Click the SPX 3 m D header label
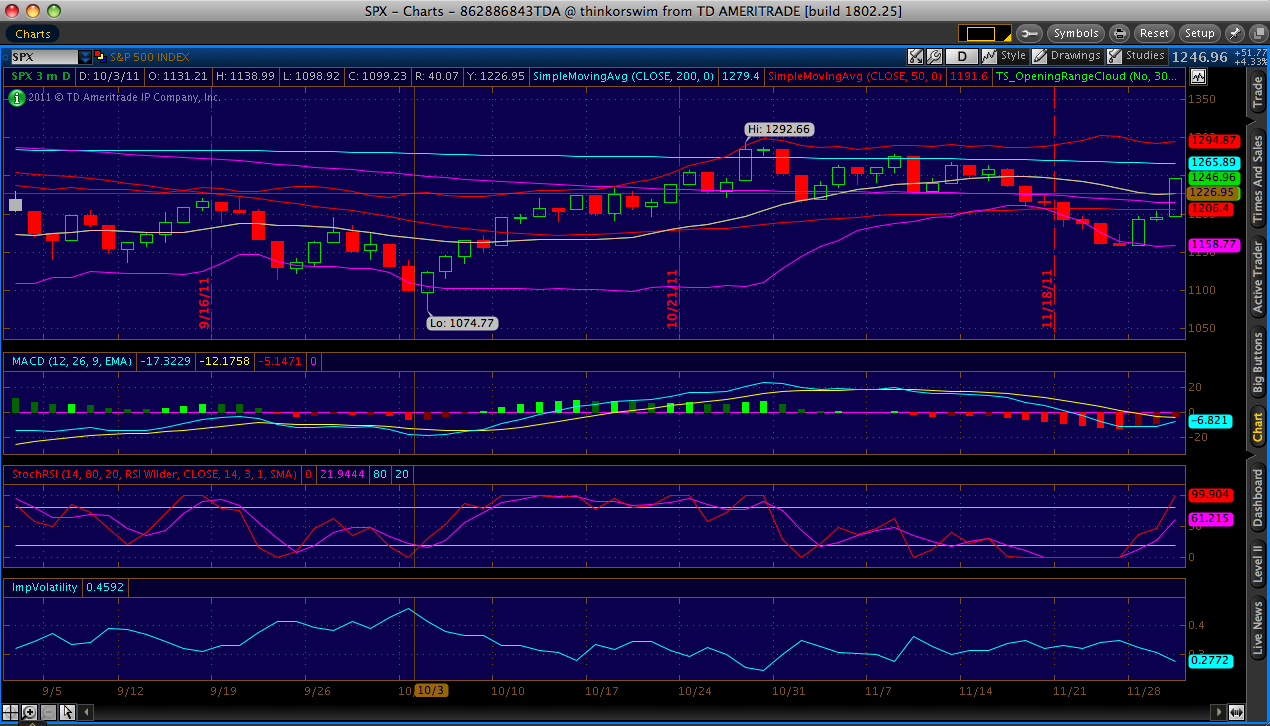 tap(41, 76)
